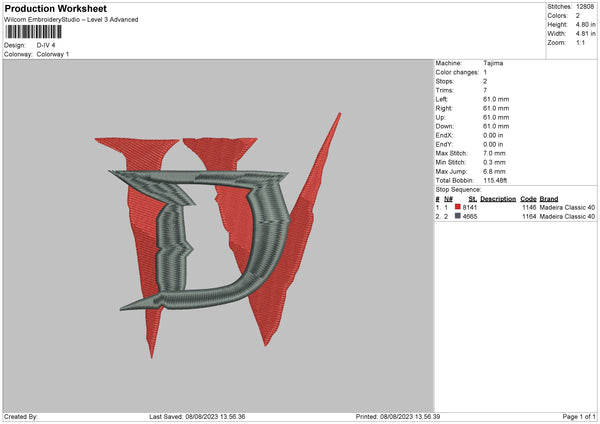Click the 'Production Worksheet' heading

55,8
